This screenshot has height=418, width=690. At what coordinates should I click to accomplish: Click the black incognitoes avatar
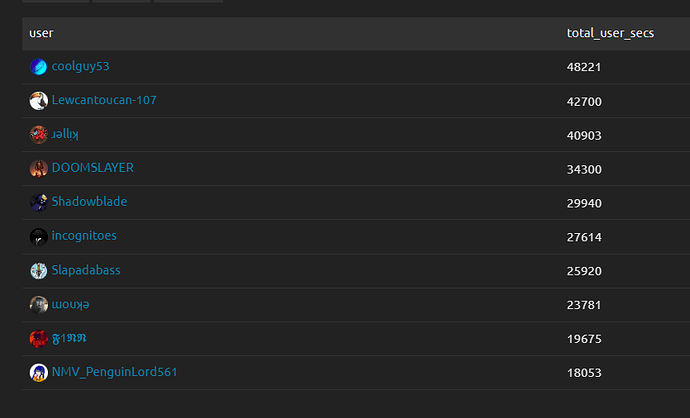(39, 237)
